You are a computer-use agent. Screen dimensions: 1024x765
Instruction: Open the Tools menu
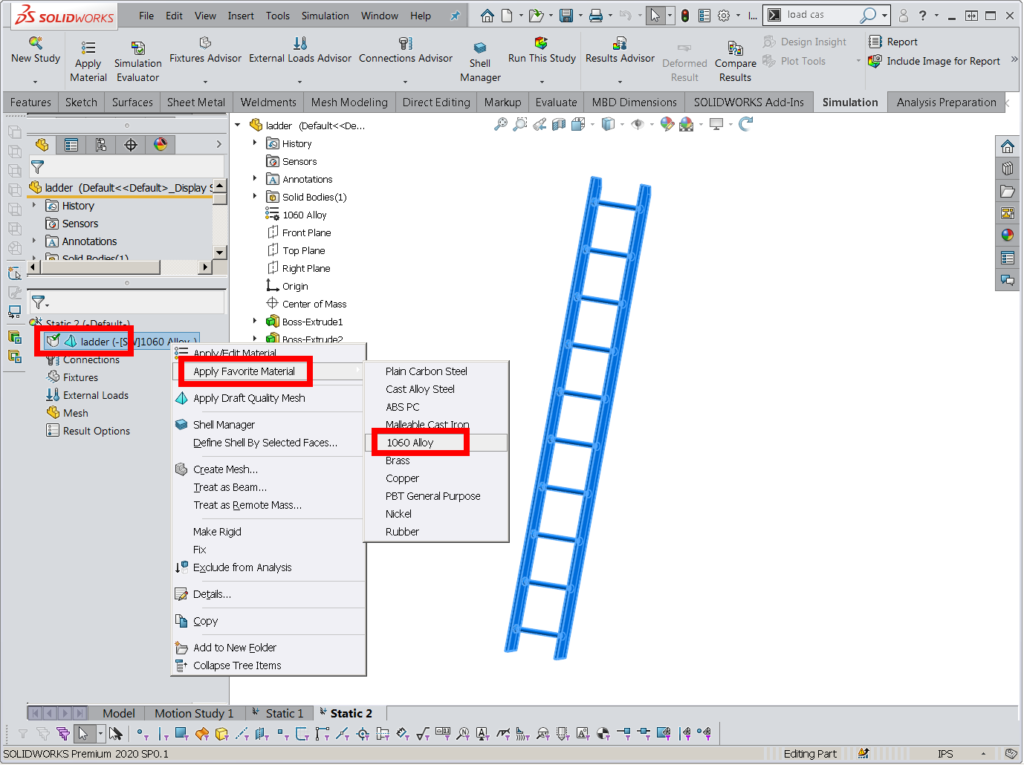278,16
